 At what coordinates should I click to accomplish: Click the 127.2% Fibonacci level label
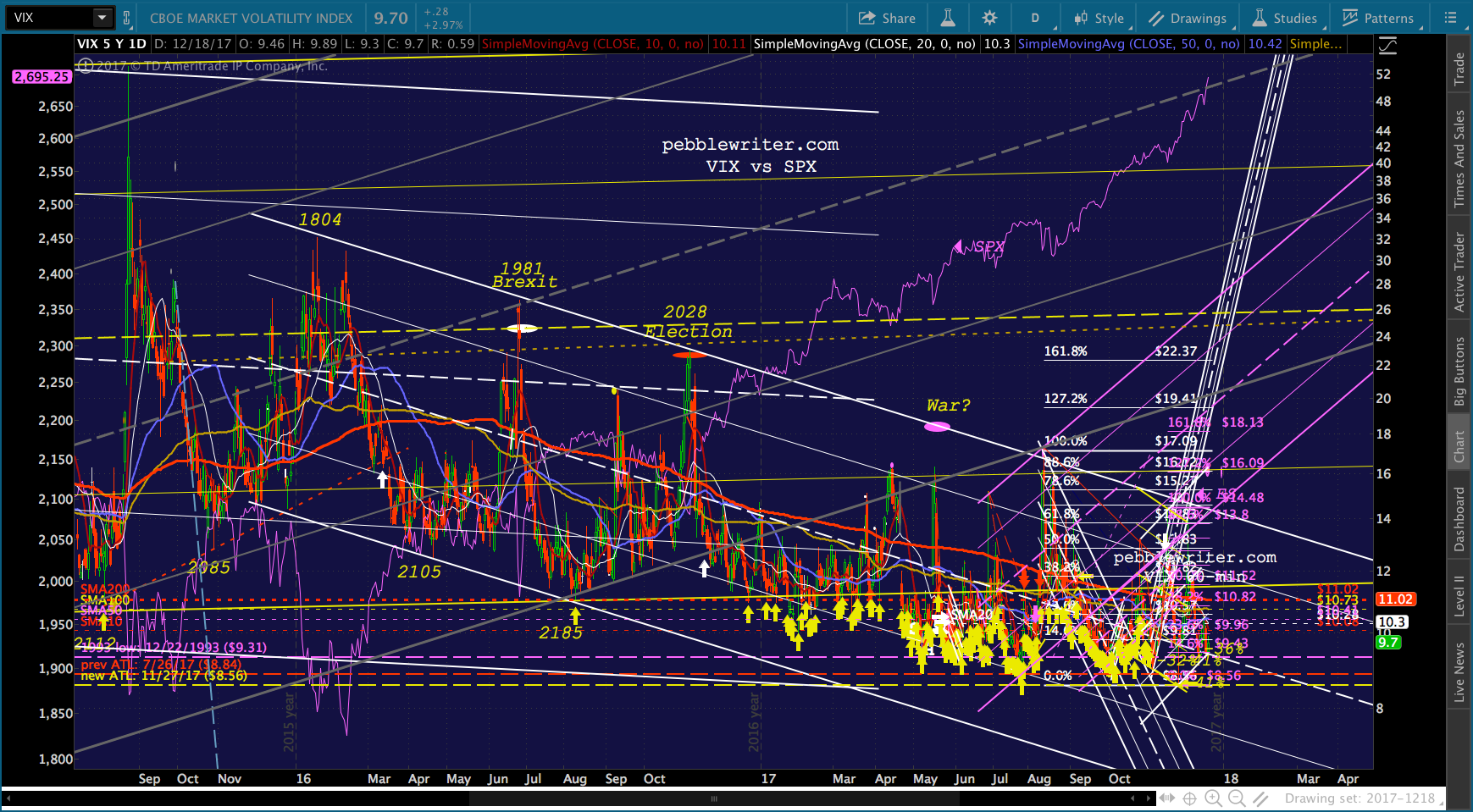coord(1065,399)
